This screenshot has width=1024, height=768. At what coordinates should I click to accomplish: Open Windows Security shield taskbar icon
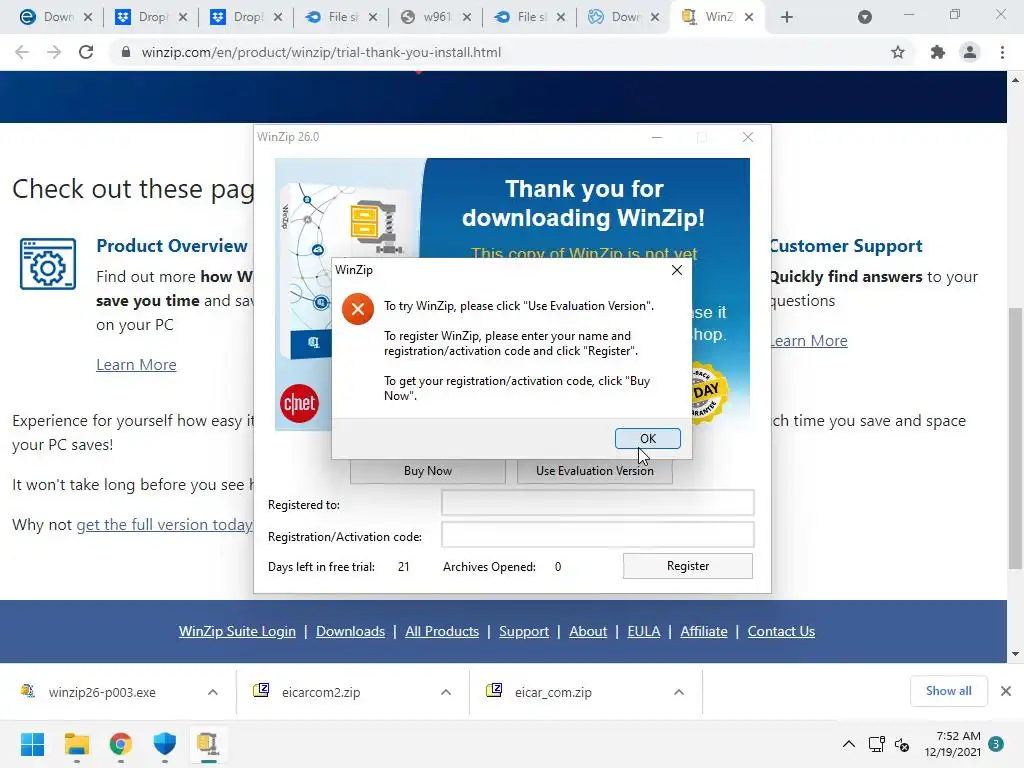[x=165, y=744]
